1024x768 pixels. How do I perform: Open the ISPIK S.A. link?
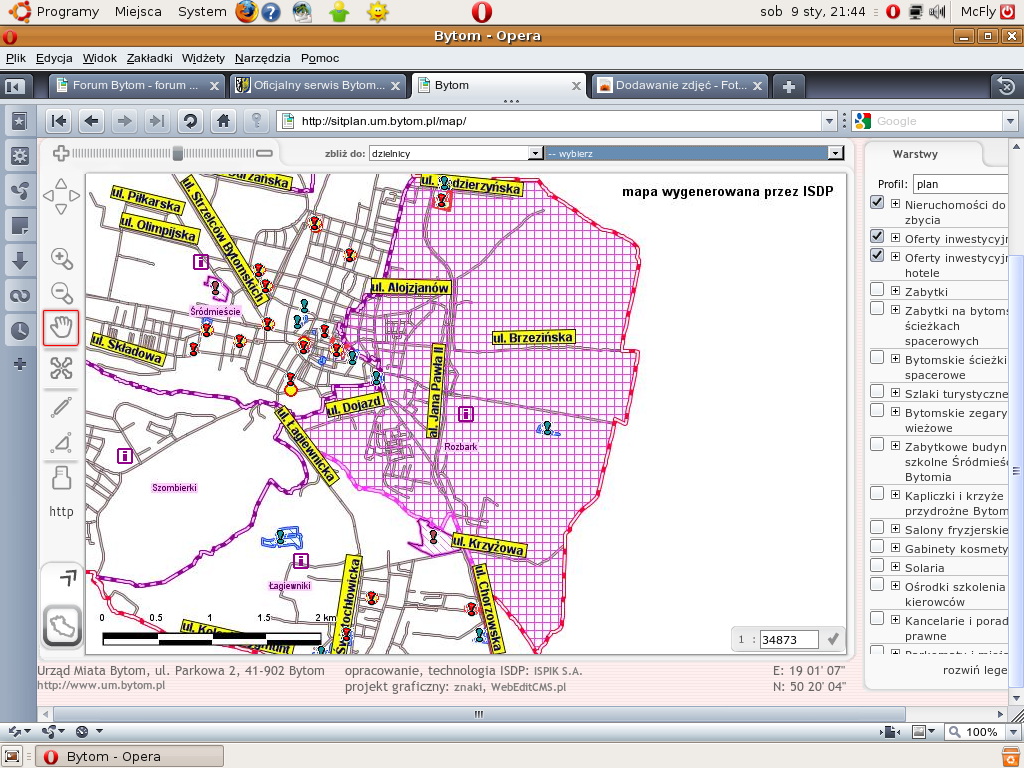point(557,671)
